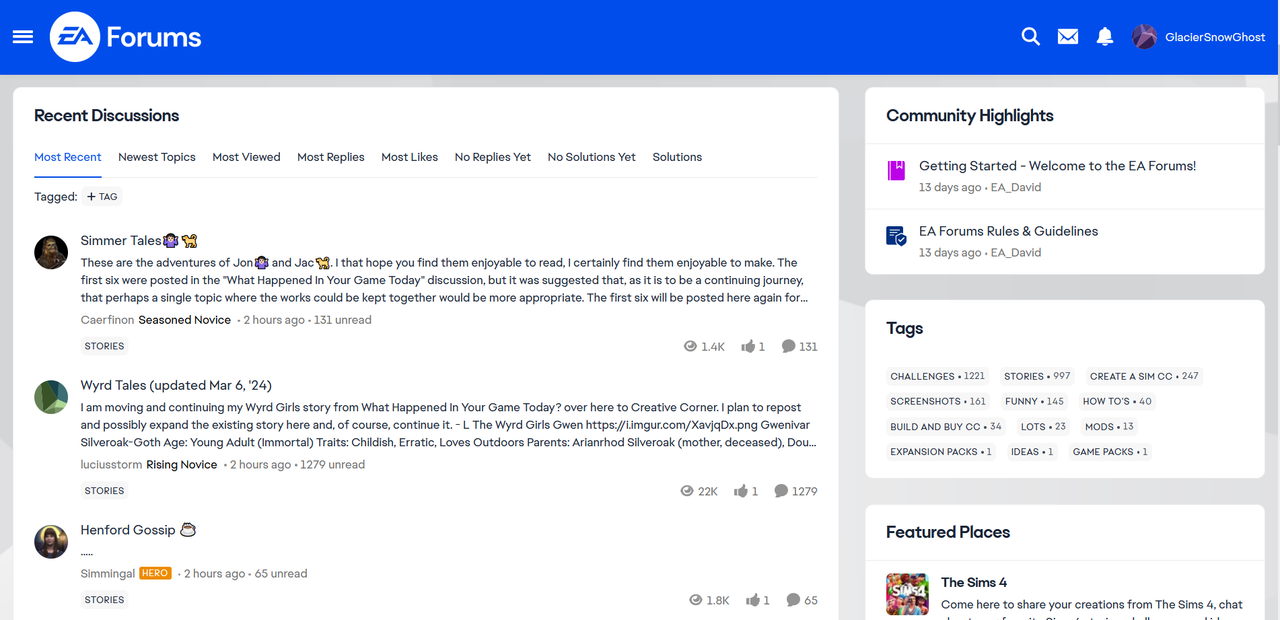Filter by the HOW TO'S tag
The width and height of the screenshot is (1280, 620).
pos(1117,401)
